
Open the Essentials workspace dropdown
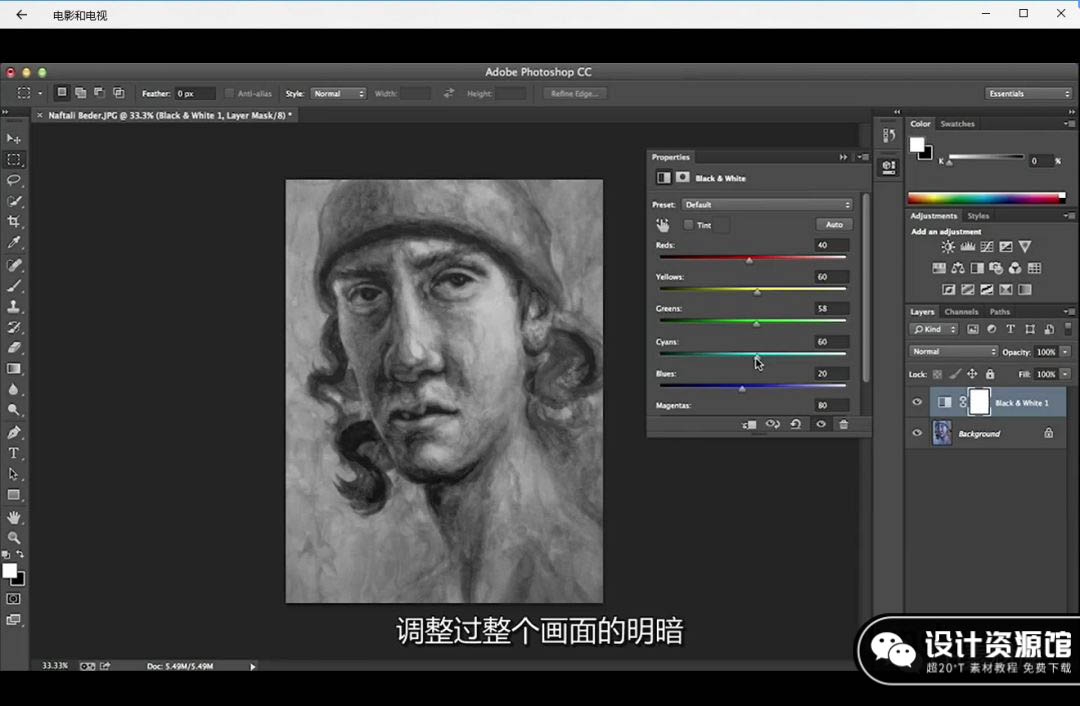point(1029,94)
